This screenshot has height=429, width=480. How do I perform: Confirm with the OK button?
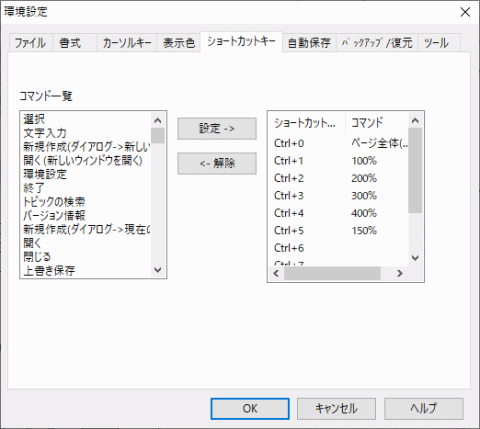[250, 408]
